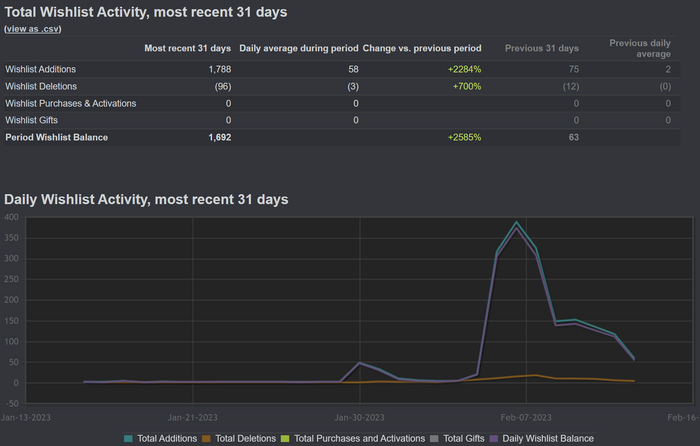Click the Previous 31 days column header
The width and height of the screenshot is (700, 446).
coord(542,48)
